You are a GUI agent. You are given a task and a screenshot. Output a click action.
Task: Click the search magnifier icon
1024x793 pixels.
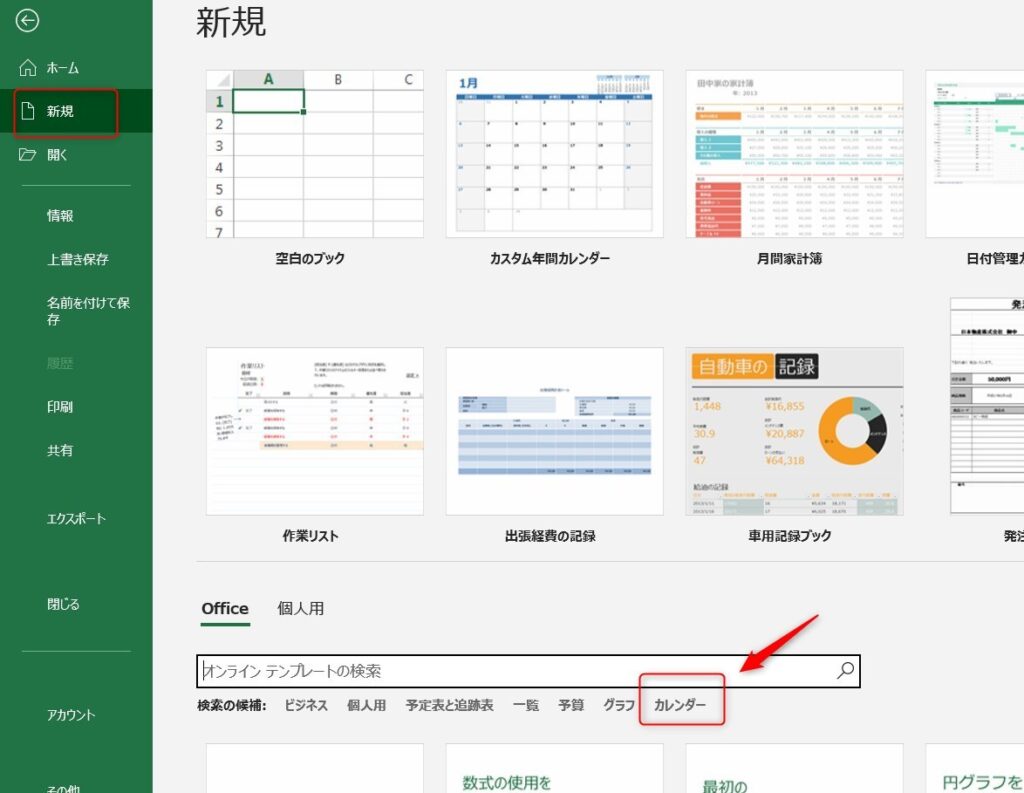845,670
